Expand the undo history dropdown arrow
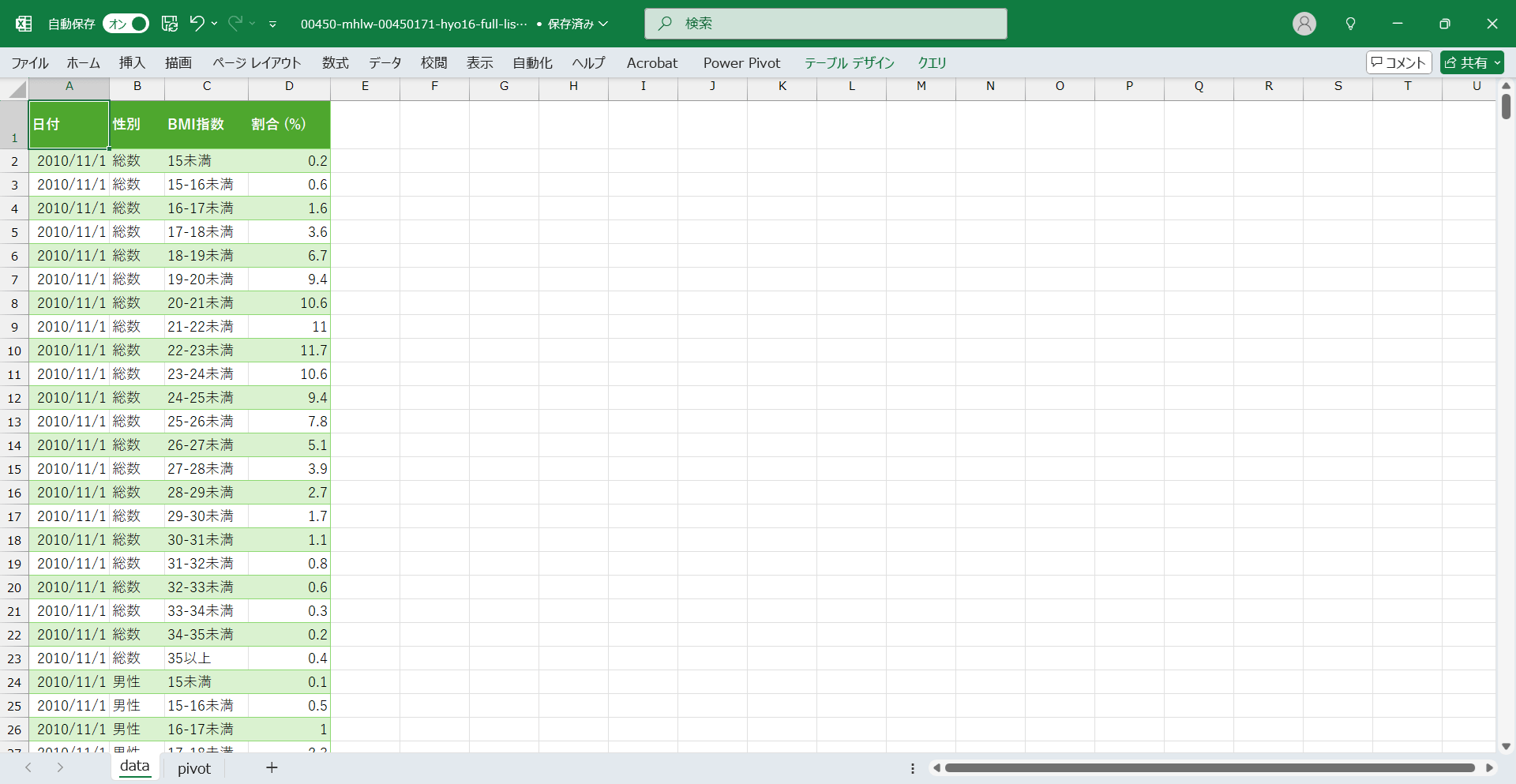 pyautogui.click(x=214, y=24)
